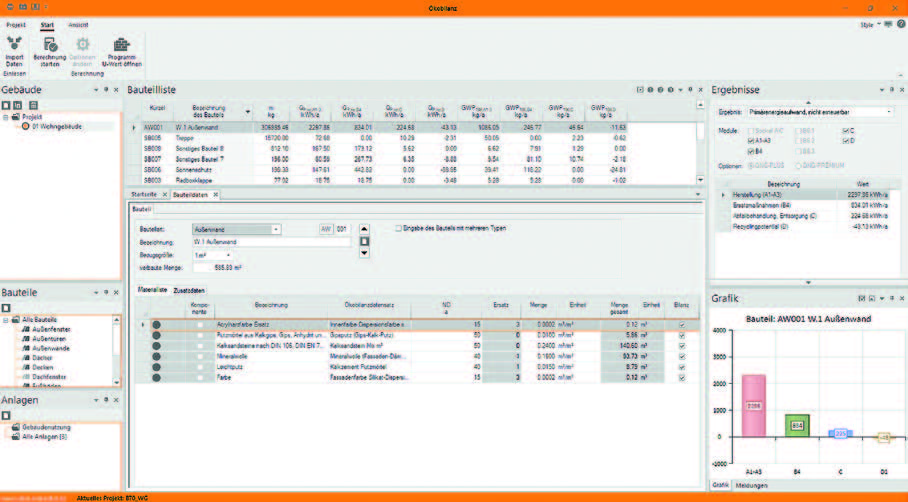Close the Bauteildaten tab
908x502 pixels.
(215, 195)
